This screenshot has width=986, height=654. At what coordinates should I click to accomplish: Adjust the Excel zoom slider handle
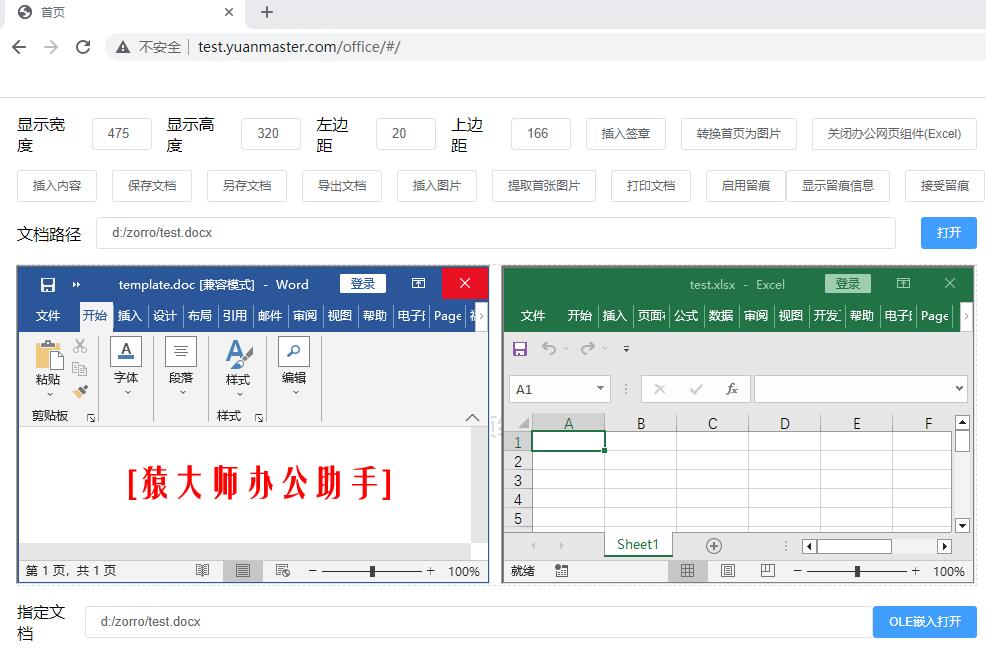pyautogui.click(x=857, y=571)
